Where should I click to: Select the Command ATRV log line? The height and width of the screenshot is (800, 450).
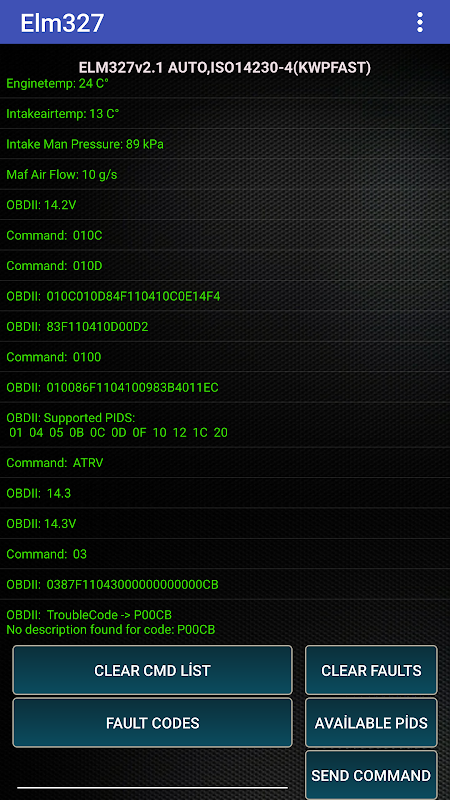[x=225, y=463]
